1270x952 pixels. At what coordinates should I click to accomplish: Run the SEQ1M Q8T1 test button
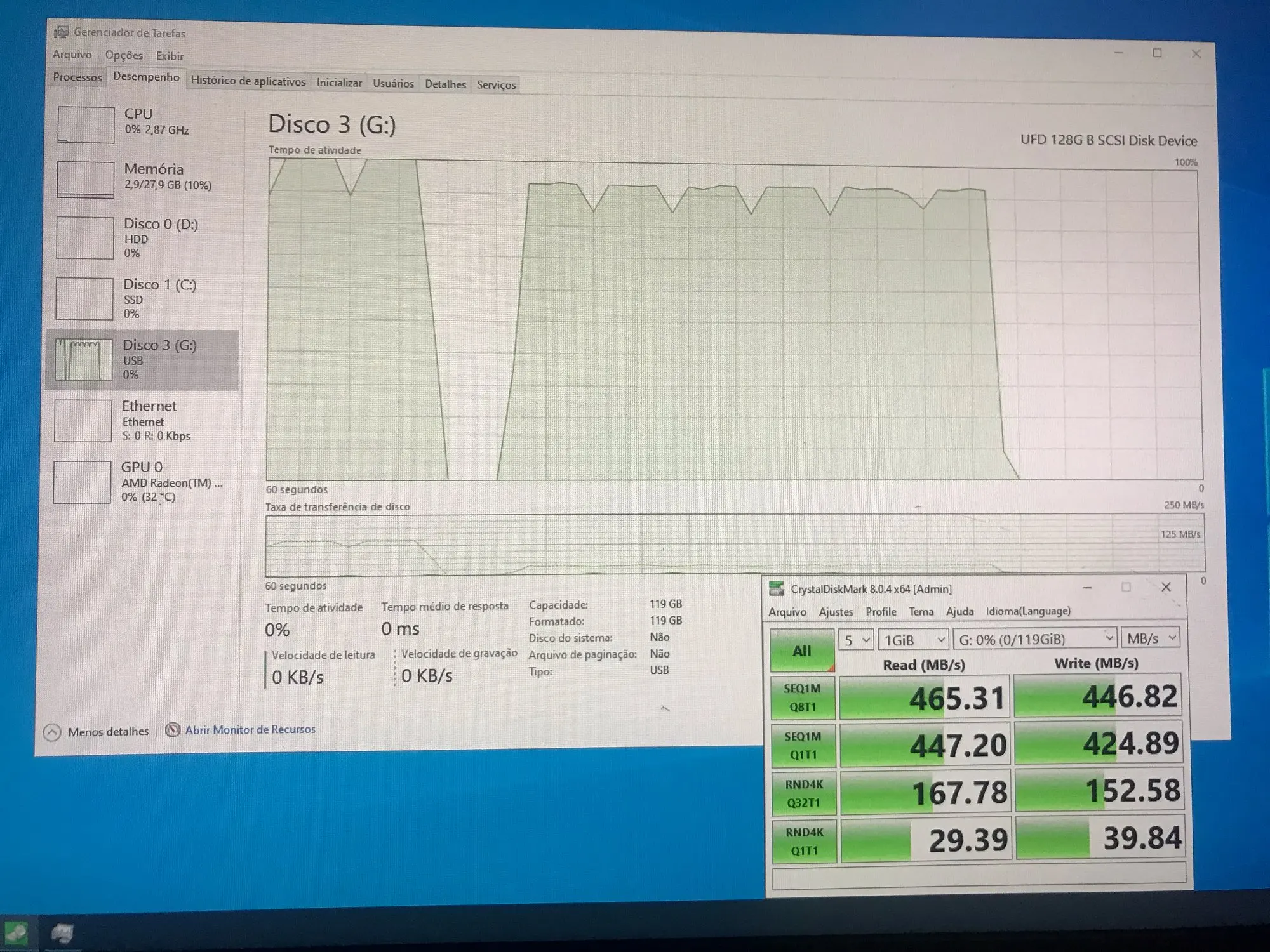(x=803, y=697)
